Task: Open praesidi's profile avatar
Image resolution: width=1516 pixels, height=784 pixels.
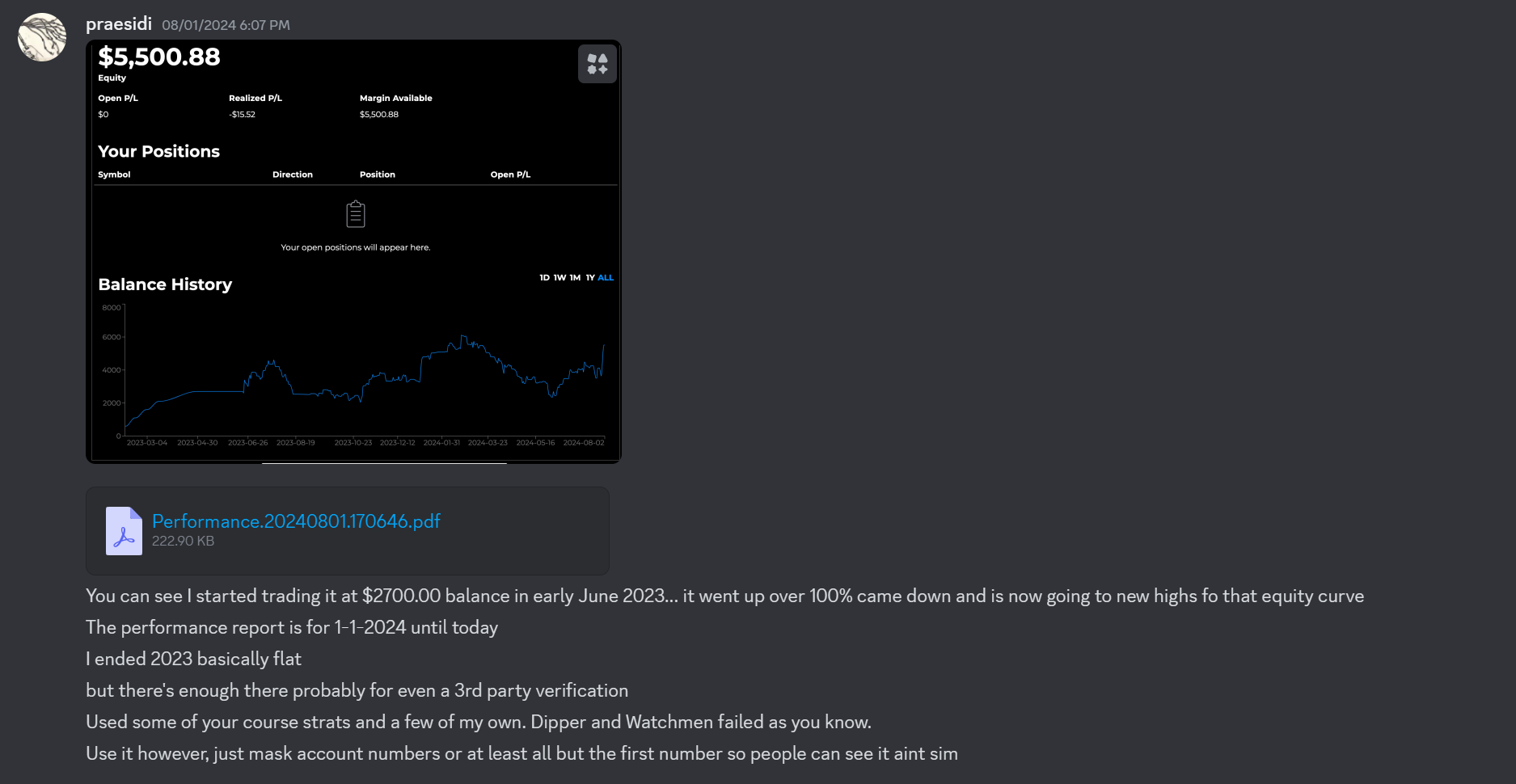Action: [42, 37]
